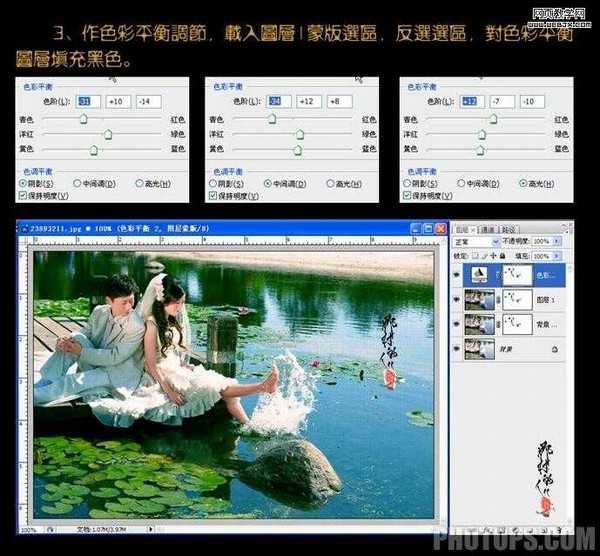Click the Color Balance adjustment layer icon
600x556 pixels.
point(480,274)
